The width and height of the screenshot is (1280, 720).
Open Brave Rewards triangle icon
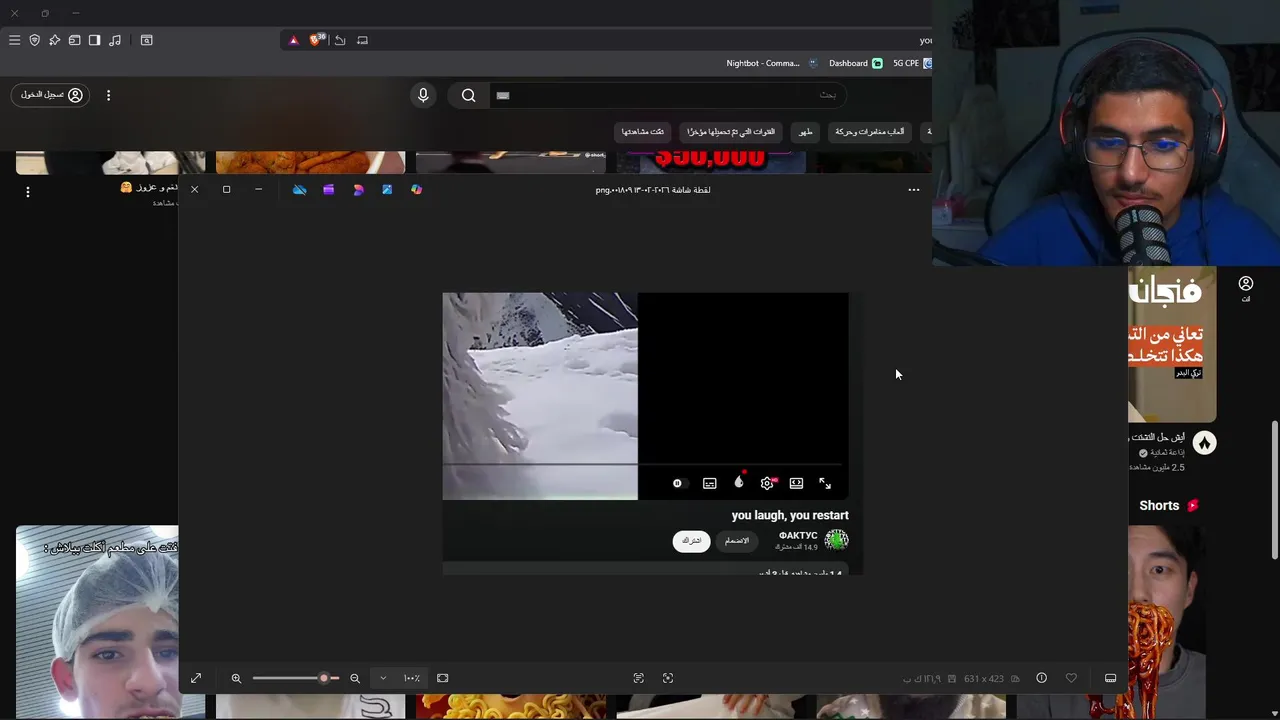point(293,40)
